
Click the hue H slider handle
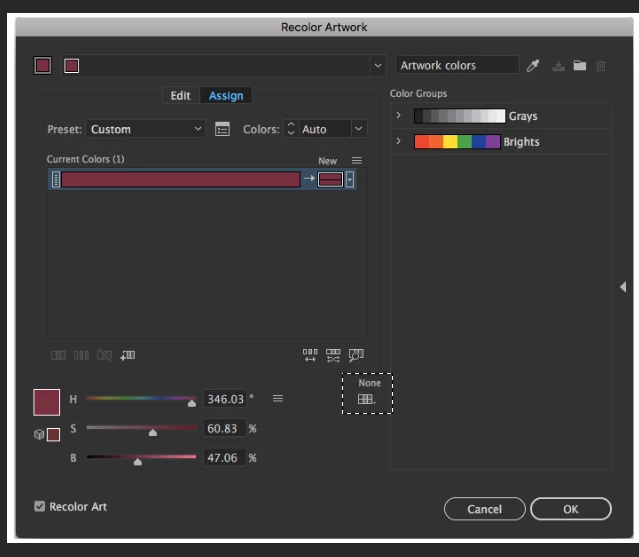192,403
